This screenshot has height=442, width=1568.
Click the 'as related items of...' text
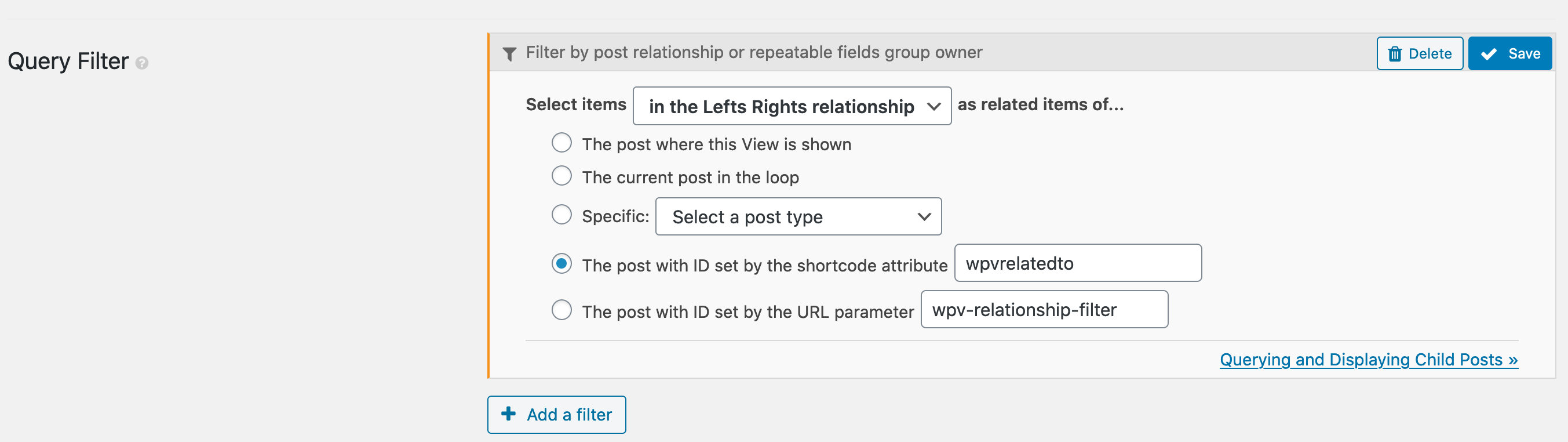click(1040, 104)
